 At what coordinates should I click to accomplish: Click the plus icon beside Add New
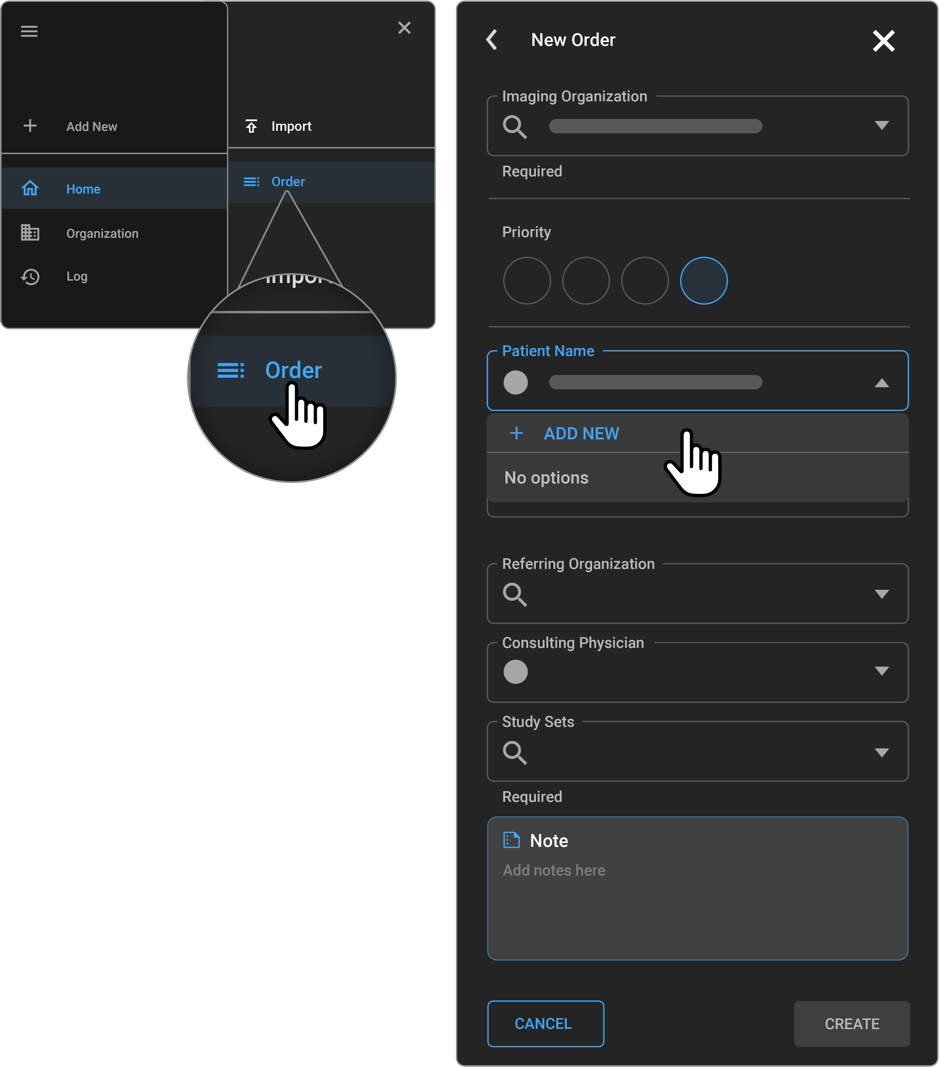pos(30,126)
